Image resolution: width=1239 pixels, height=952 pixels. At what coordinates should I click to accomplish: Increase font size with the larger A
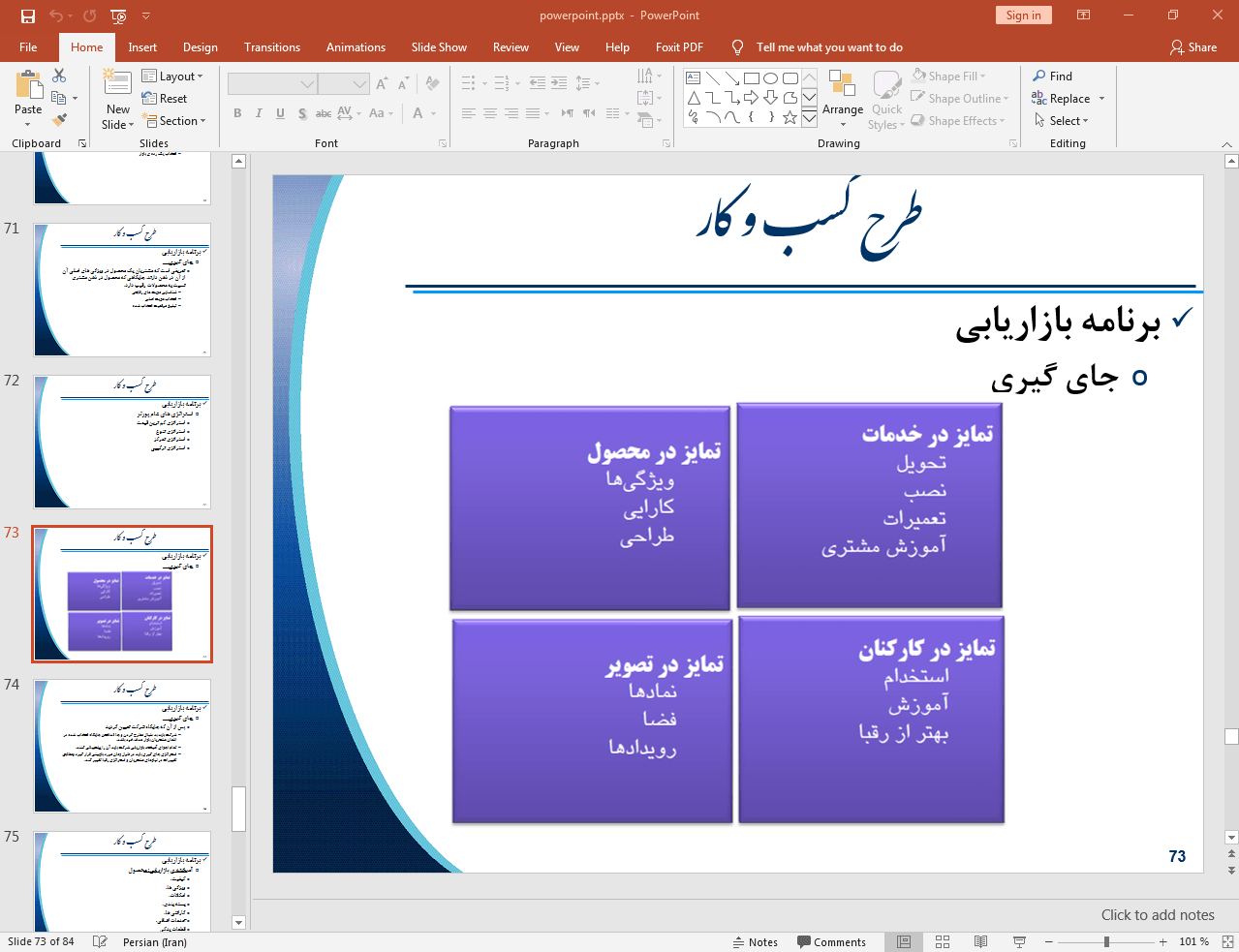point(382,84)
